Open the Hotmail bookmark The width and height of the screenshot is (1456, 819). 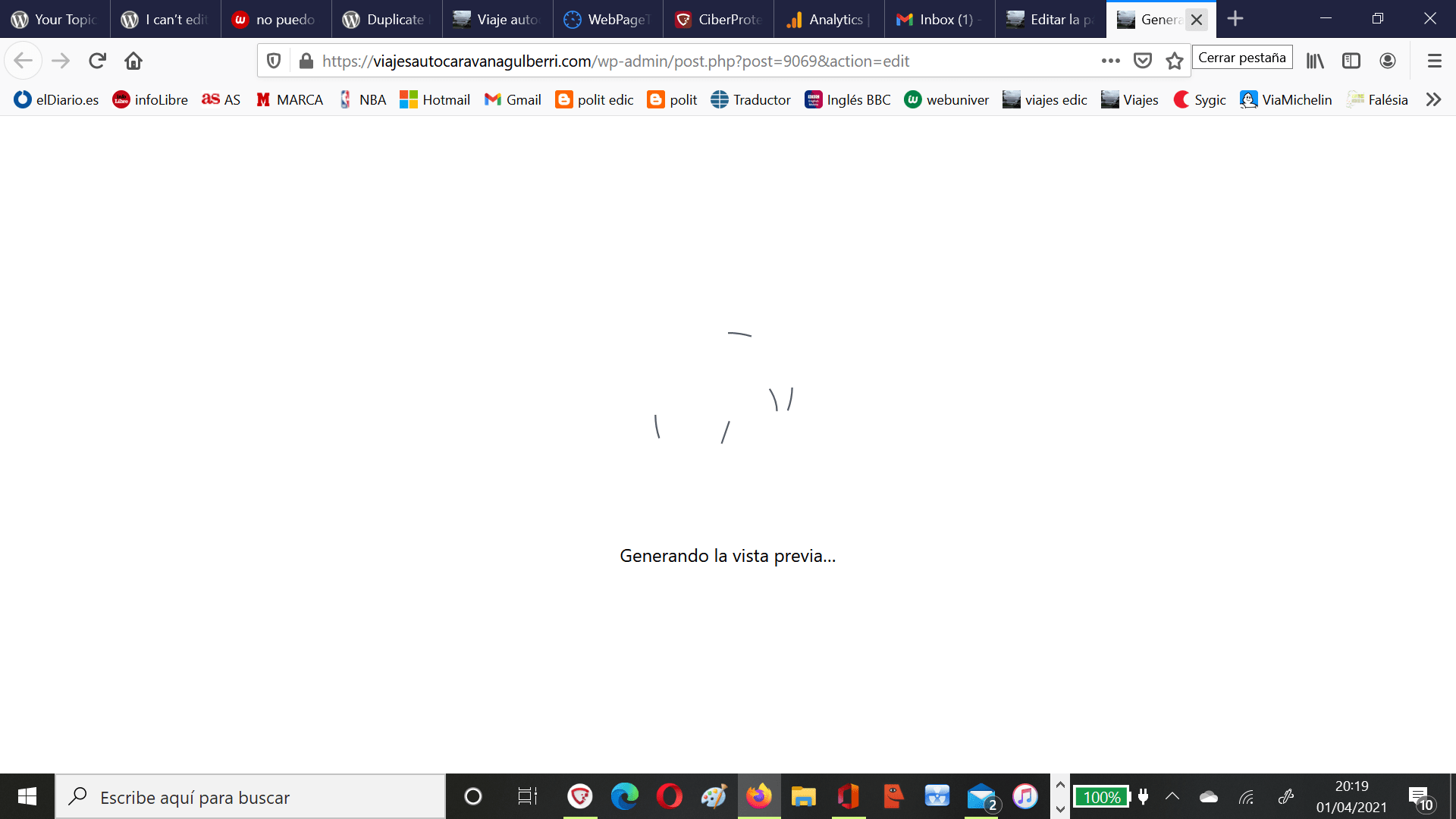pyautogui.click(x=435, y=99)
